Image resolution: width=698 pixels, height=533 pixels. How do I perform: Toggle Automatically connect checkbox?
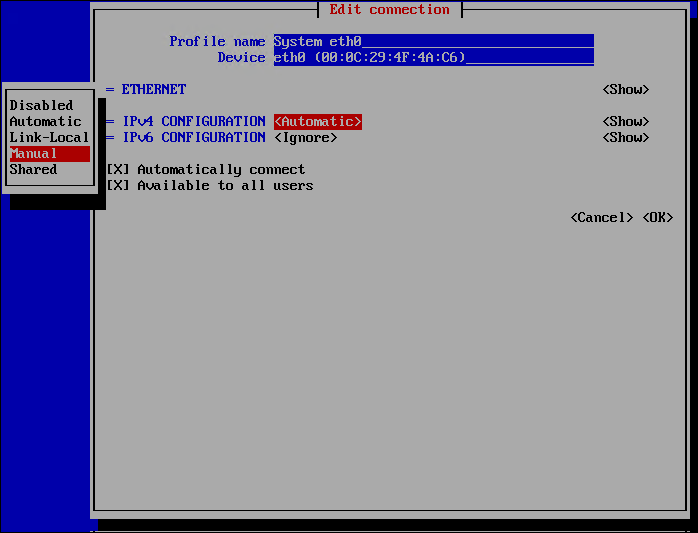click(x=118, y=170)
